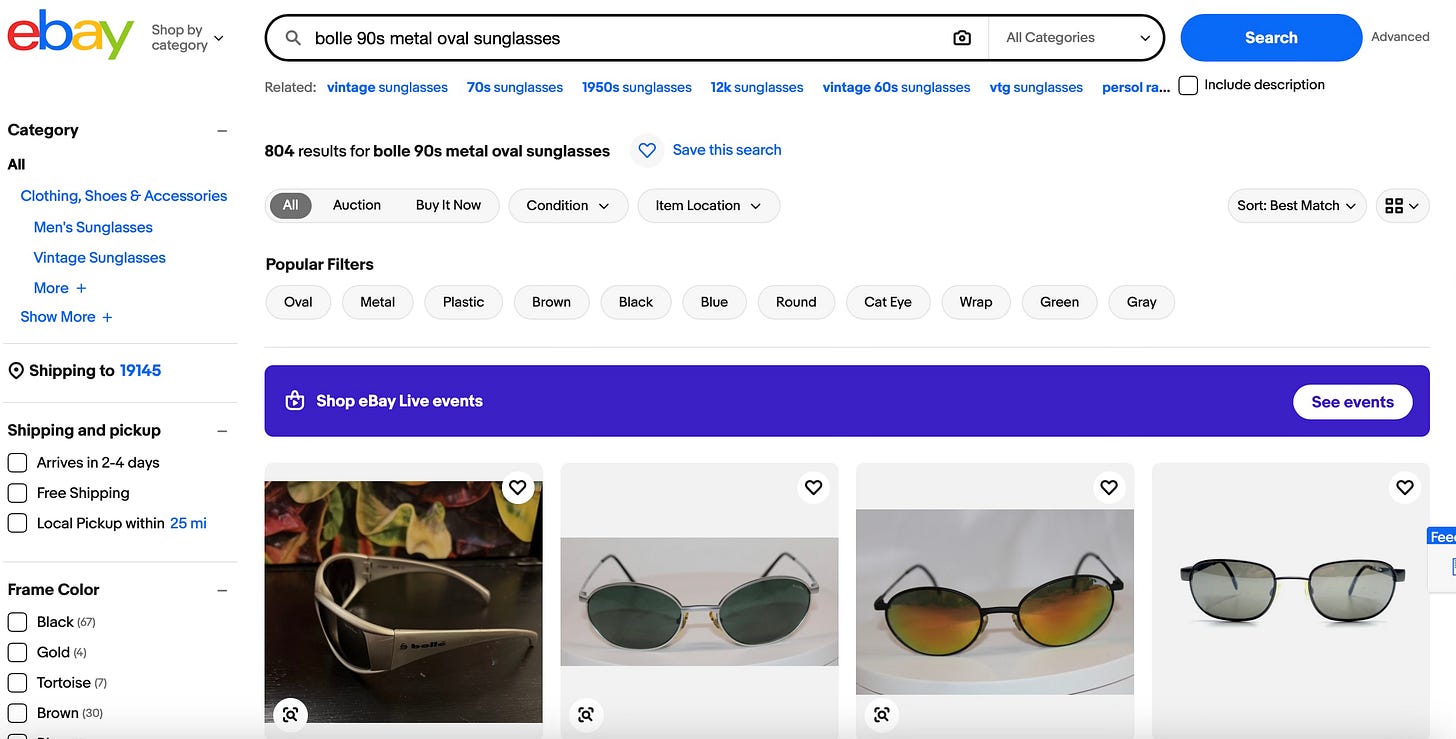Open Clothing, Shoes & Accessories category

click(124, 196)
